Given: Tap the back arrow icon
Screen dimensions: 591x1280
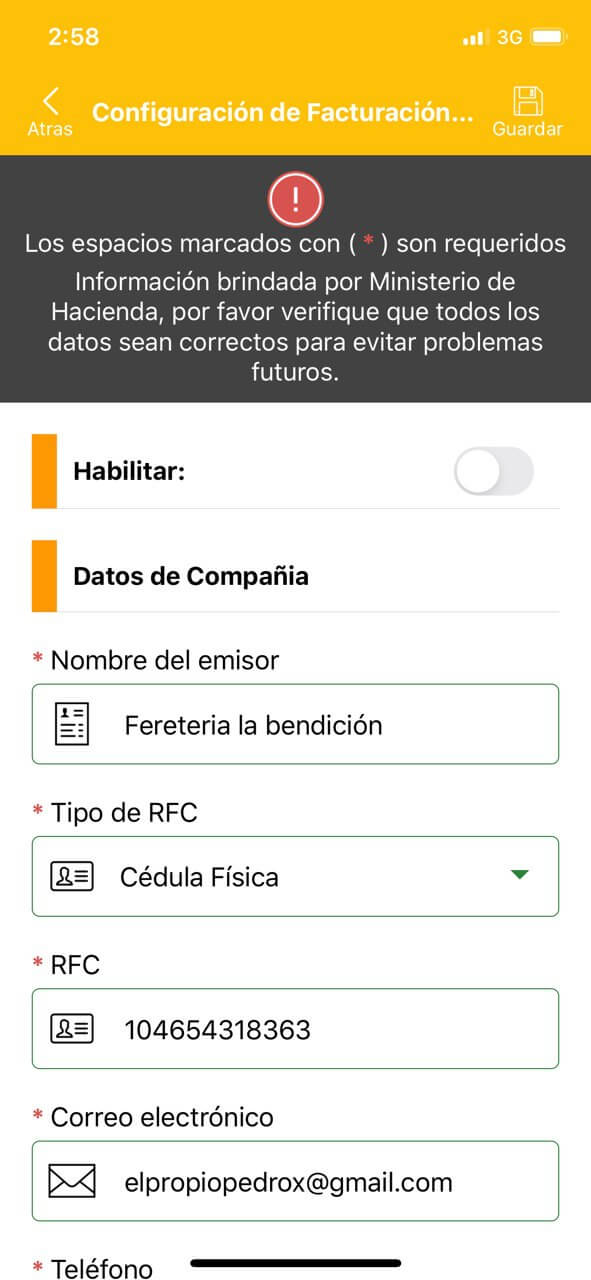Looking at the screenshot, I should [x=51, y=101].
